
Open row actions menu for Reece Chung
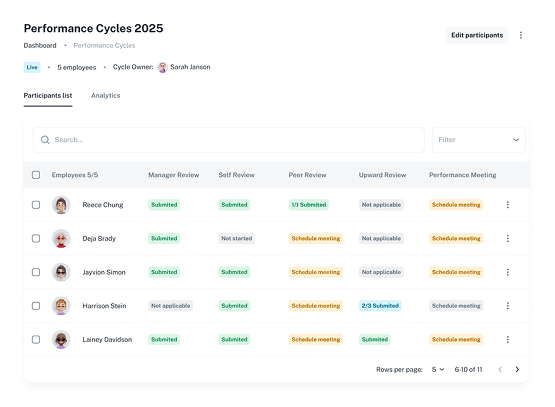(x=508, y=205)
